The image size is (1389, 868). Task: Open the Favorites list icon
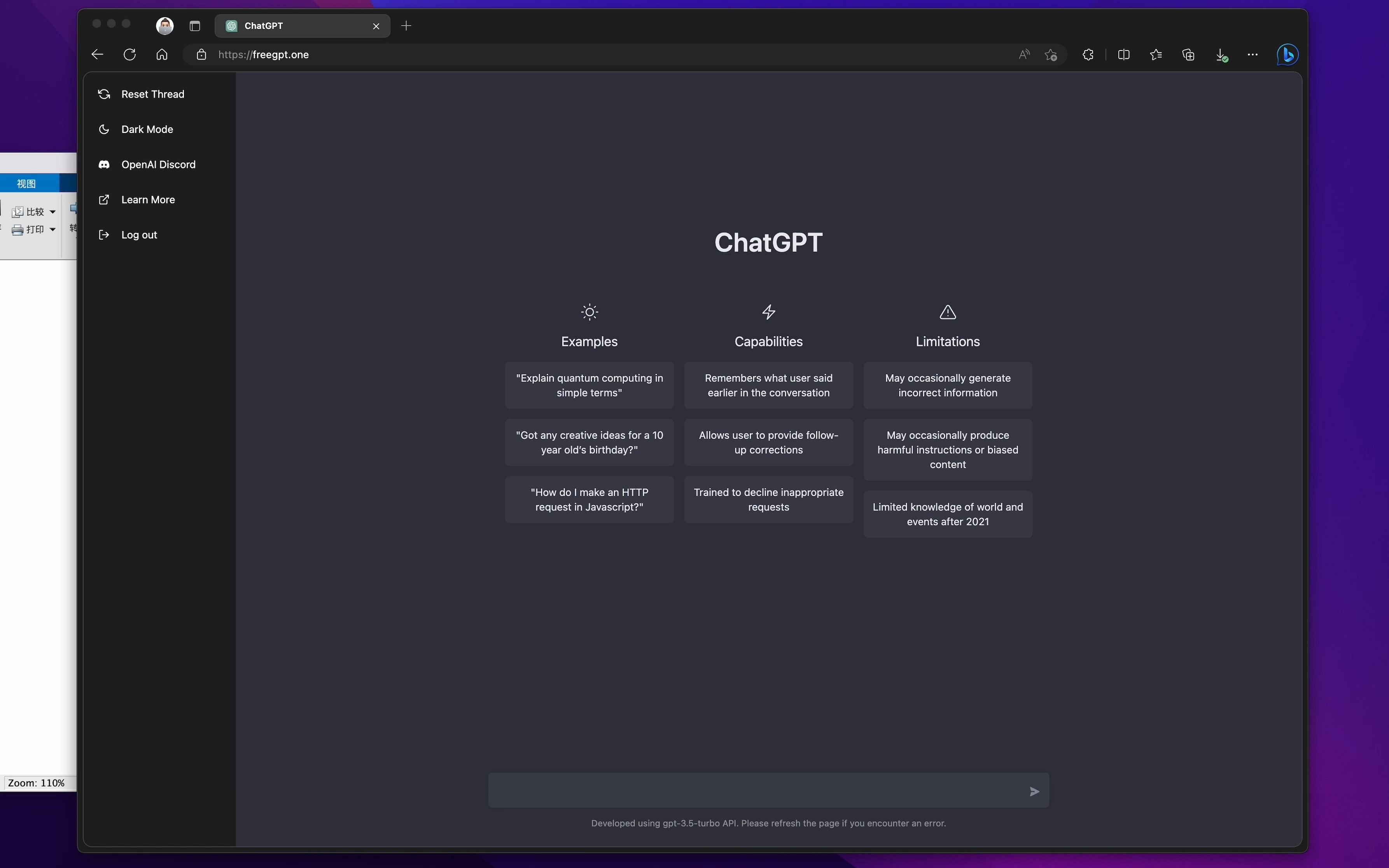(1156, 54)
